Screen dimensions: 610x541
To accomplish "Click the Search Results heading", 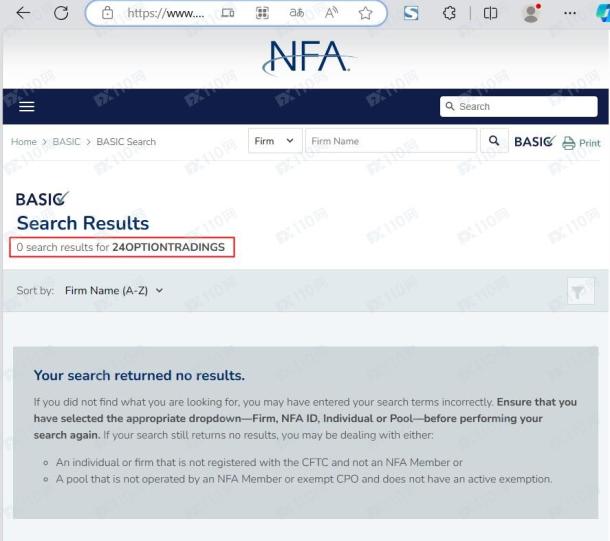I will click(83, 223).
